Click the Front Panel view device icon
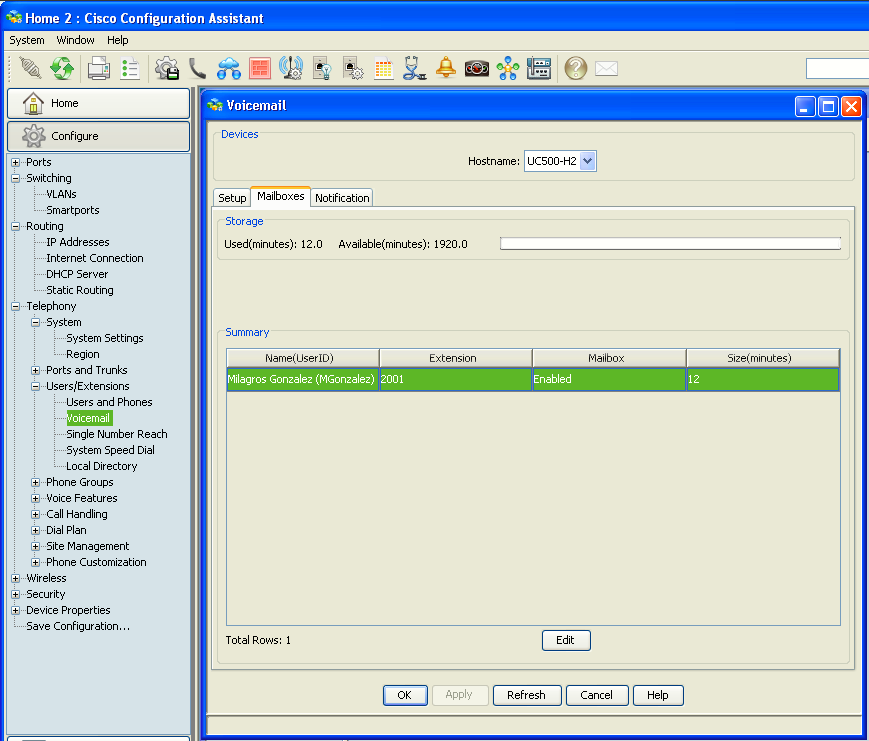 coord(539,68)
